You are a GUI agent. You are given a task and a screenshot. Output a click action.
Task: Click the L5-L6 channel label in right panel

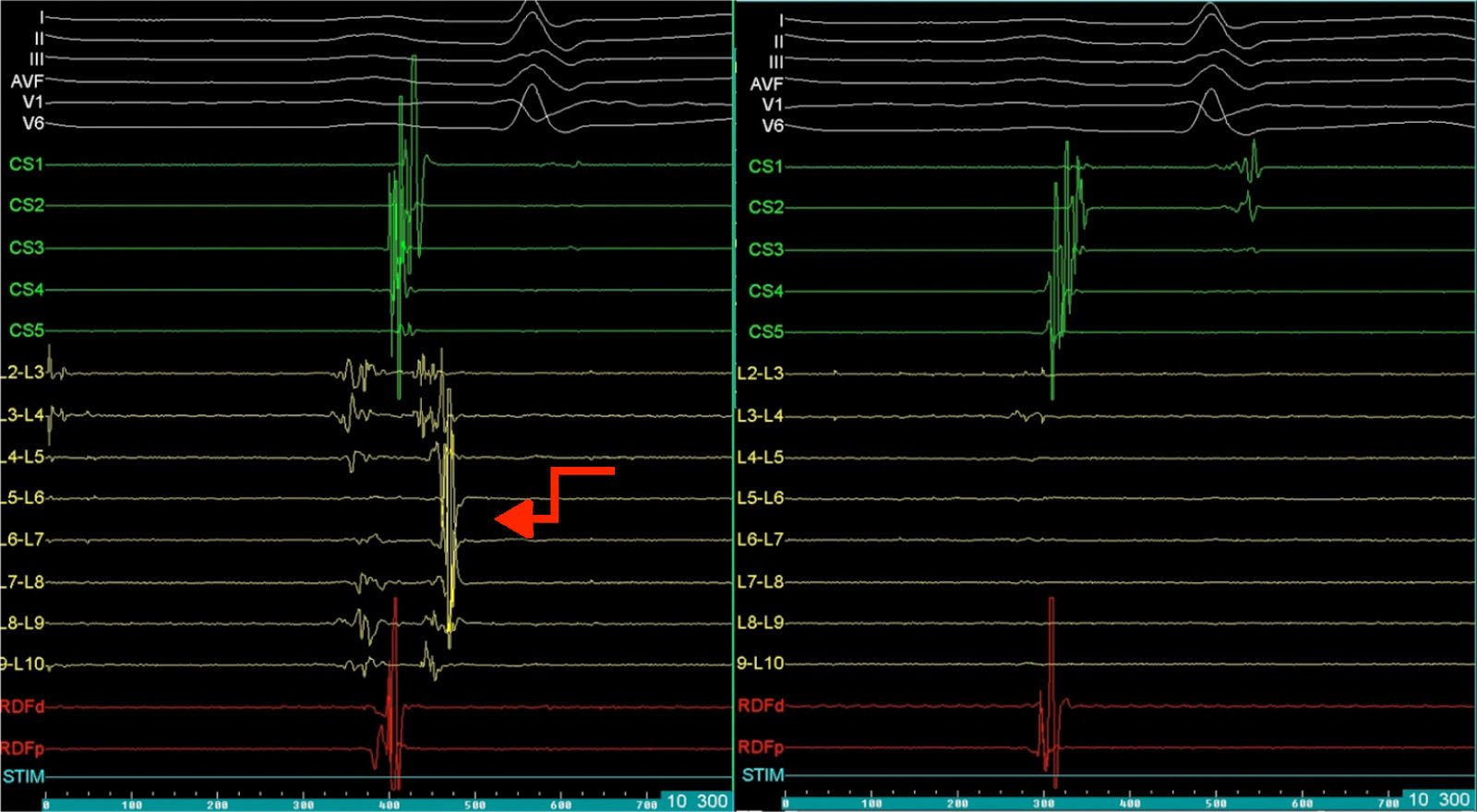[x=760, y=498]
